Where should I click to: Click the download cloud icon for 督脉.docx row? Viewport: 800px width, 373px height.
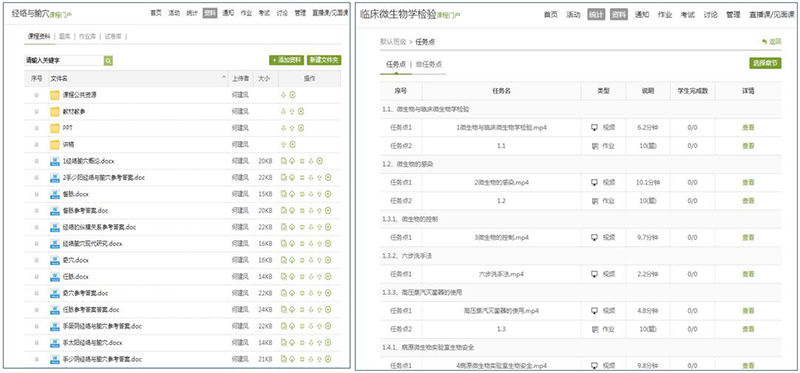(x=292, y=194)
